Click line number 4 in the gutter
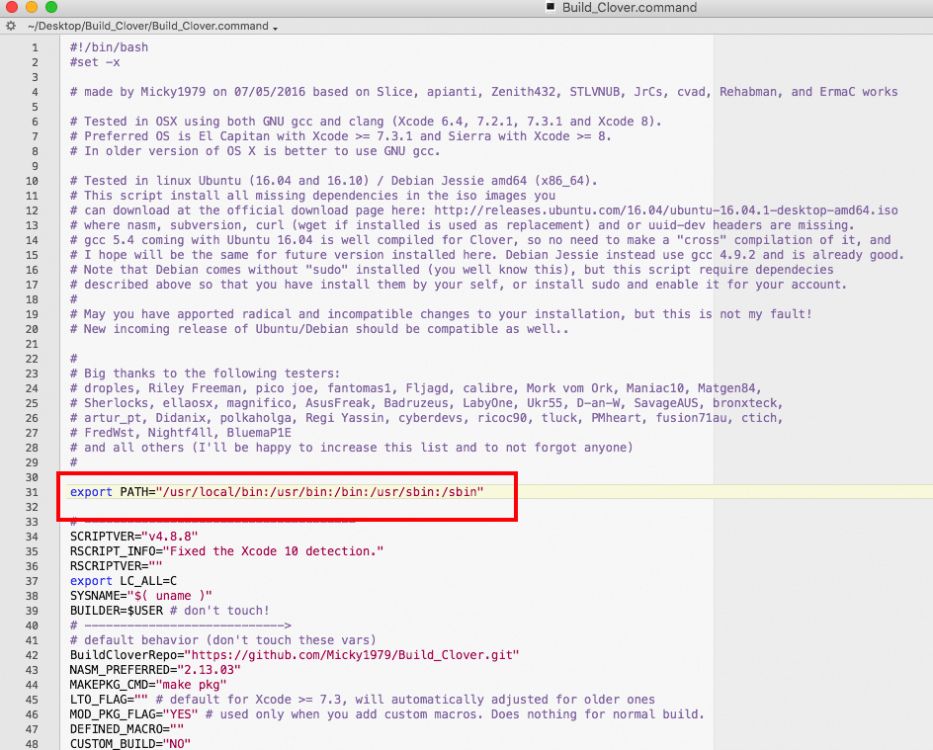933x750 pixels. point(35,92)
